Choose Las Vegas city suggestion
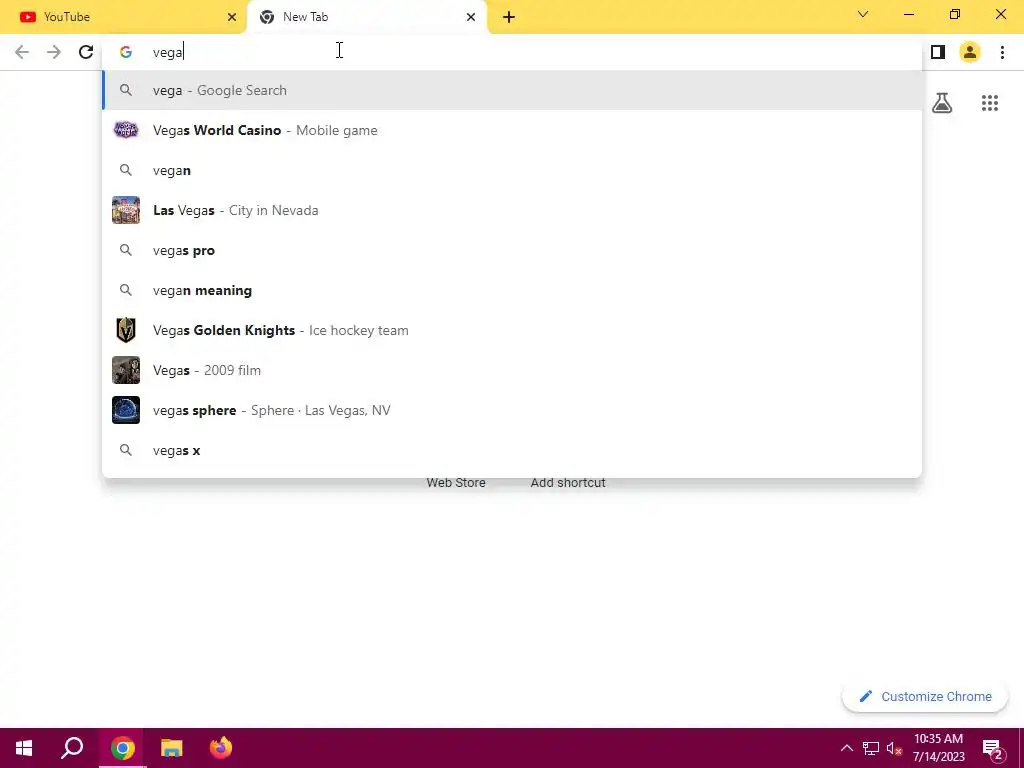1024x768 pixels. pos(512,210)
